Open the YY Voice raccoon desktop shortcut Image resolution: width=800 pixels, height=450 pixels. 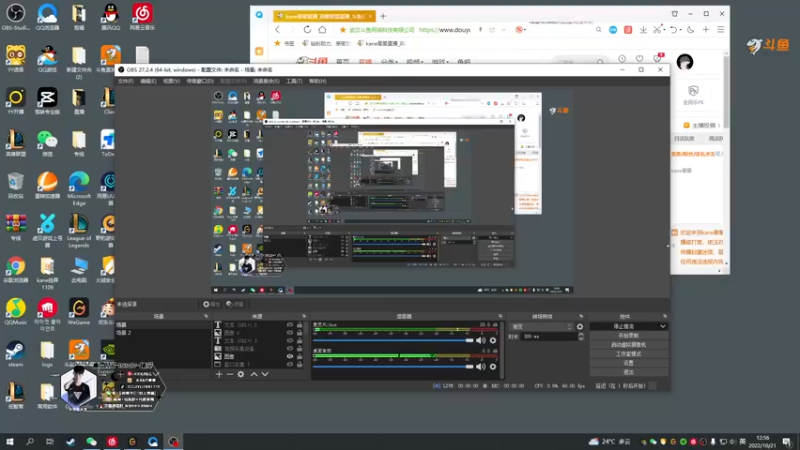15,59
